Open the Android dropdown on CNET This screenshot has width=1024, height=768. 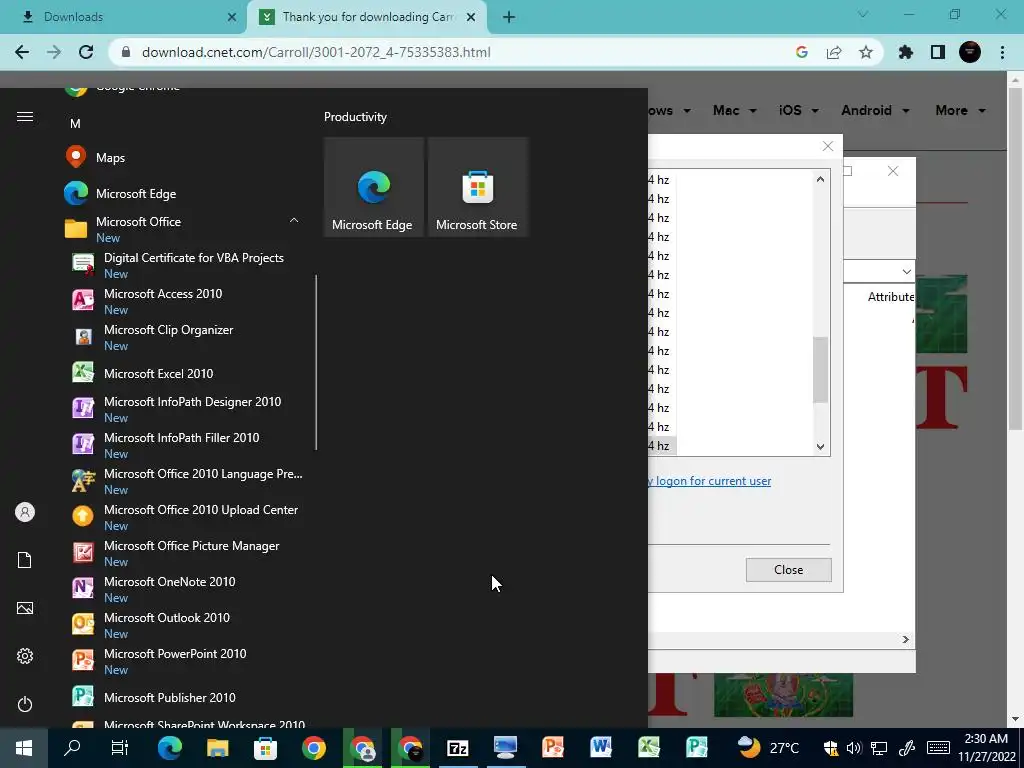(x=875, y=110)
